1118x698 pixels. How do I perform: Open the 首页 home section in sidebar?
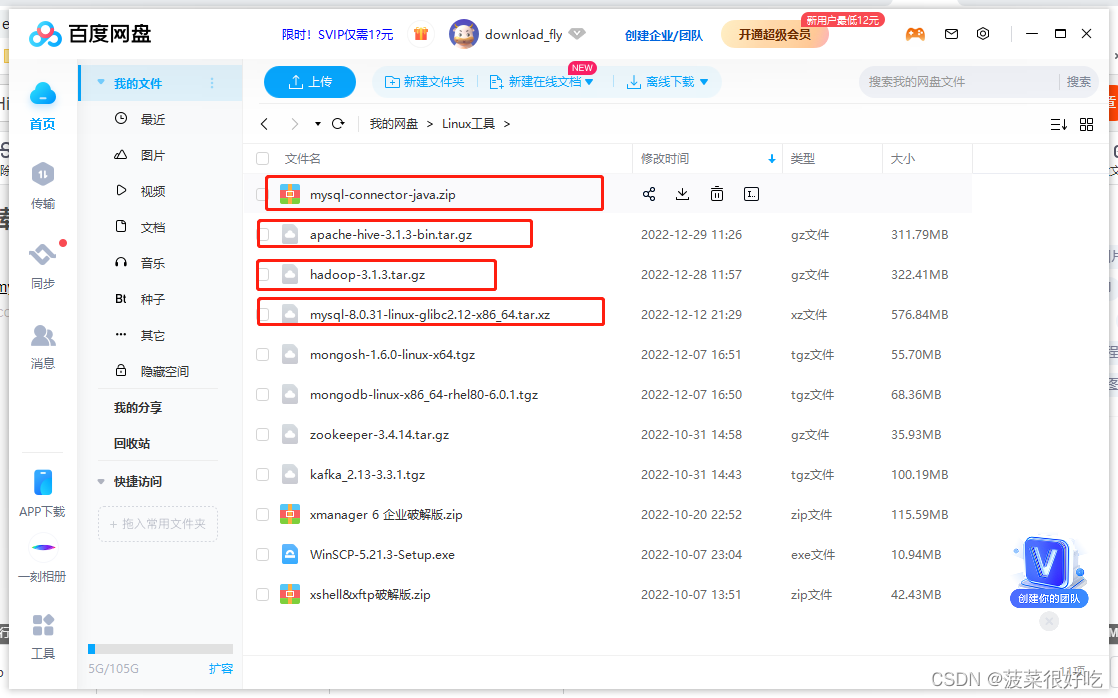point(43,106)
